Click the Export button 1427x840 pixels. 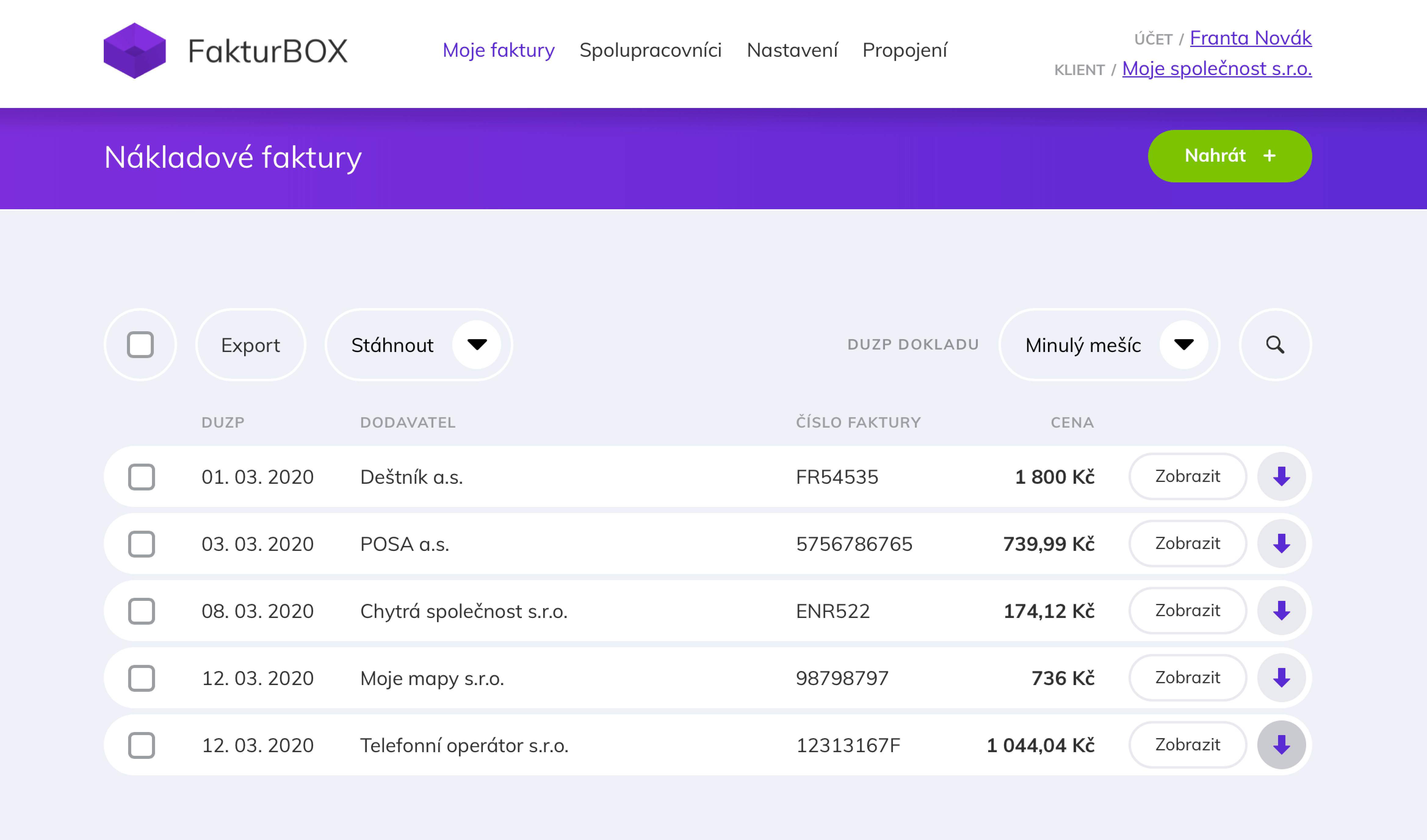click(x=250, y=345)
